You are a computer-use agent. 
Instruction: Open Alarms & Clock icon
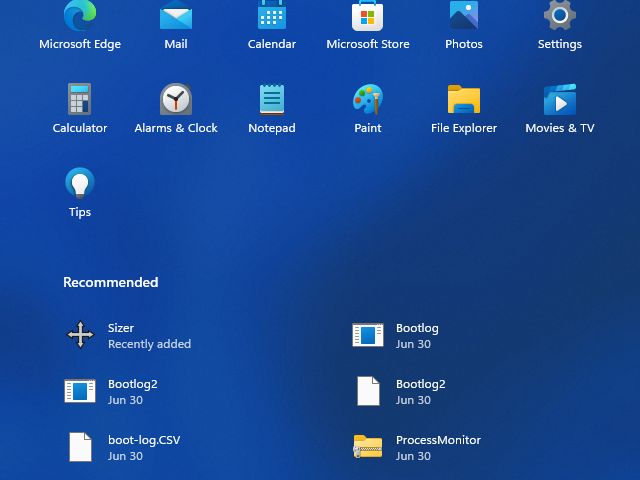(x=176, y=99)
